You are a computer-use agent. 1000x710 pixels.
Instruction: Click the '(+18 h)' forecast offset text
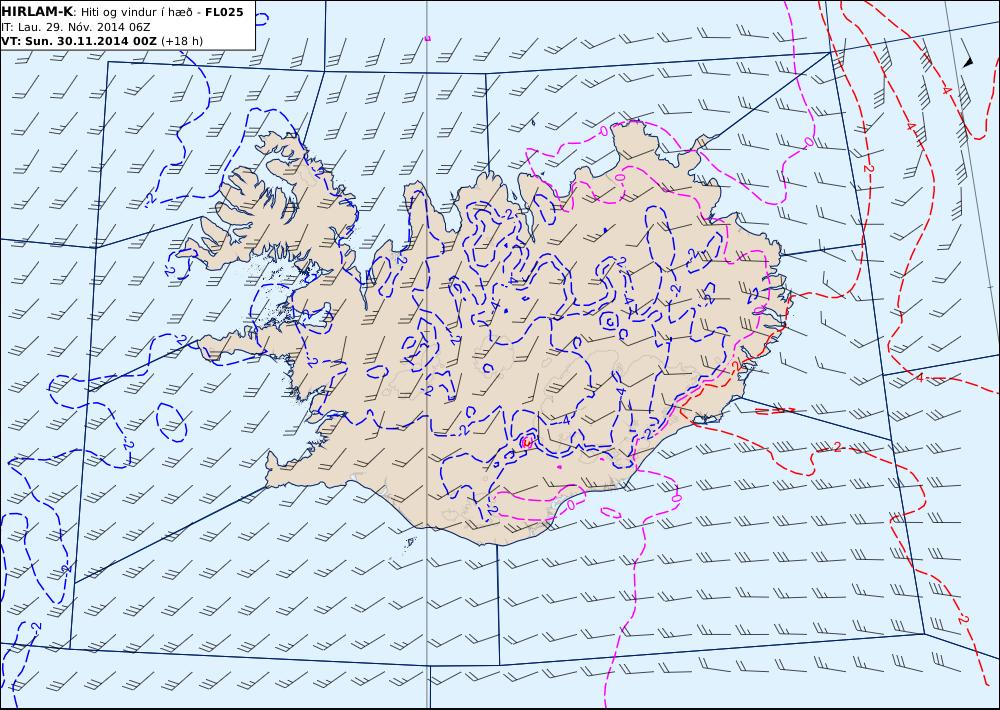(182, 41)
